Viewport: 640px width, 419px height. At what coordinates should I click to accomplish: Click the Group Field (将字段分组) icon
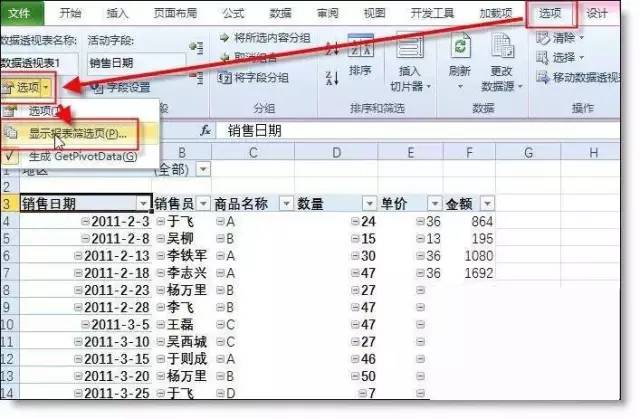[224, 77]
